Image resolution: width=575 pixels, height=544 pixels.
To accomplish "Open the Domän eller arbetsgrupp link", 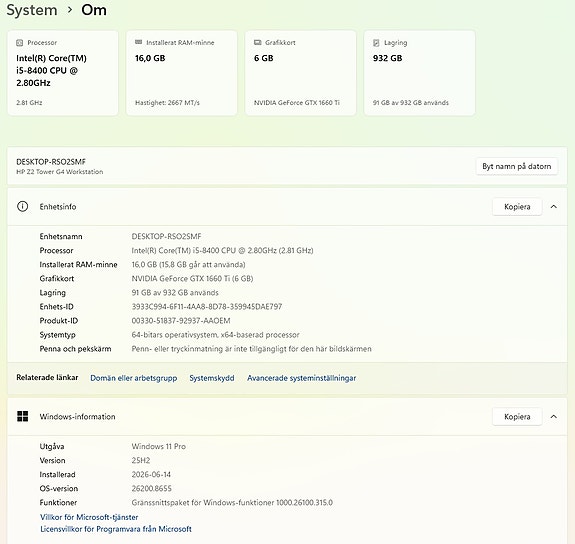I will click(x=133, y=378).
